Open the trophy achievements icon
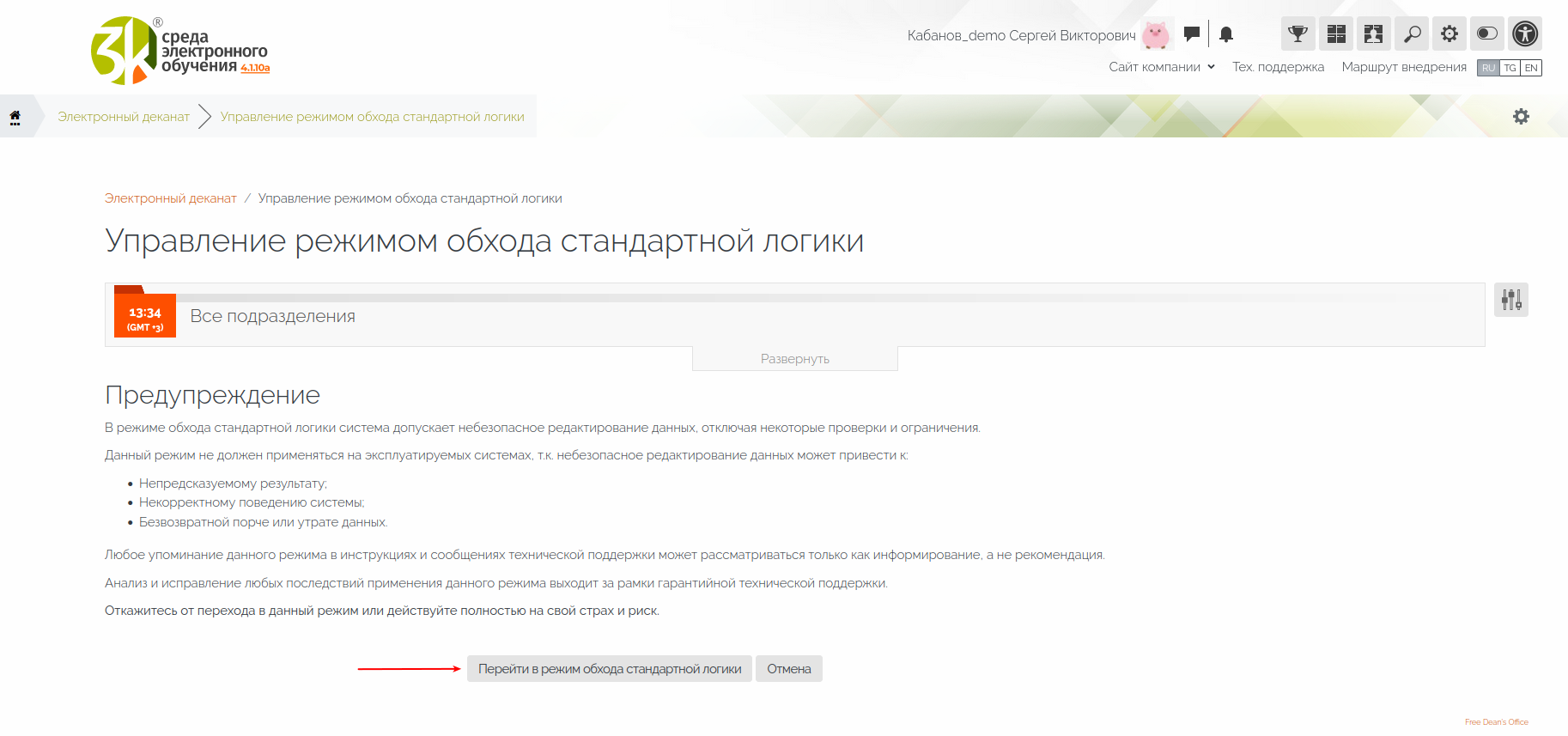1568x736 pixels. pos(1298,34)
